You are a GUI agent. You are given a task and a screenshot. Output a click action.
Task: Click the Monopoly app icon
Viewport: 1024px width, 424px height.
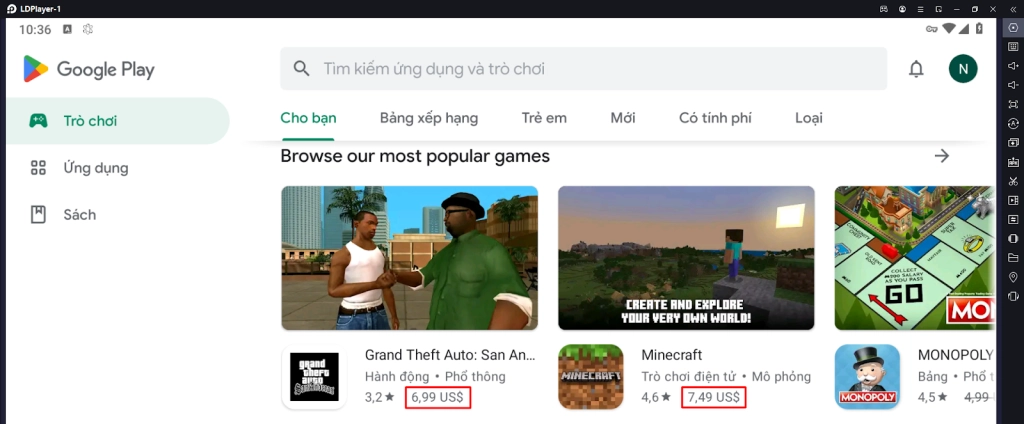pyautogui.click(x=867, y=377)
